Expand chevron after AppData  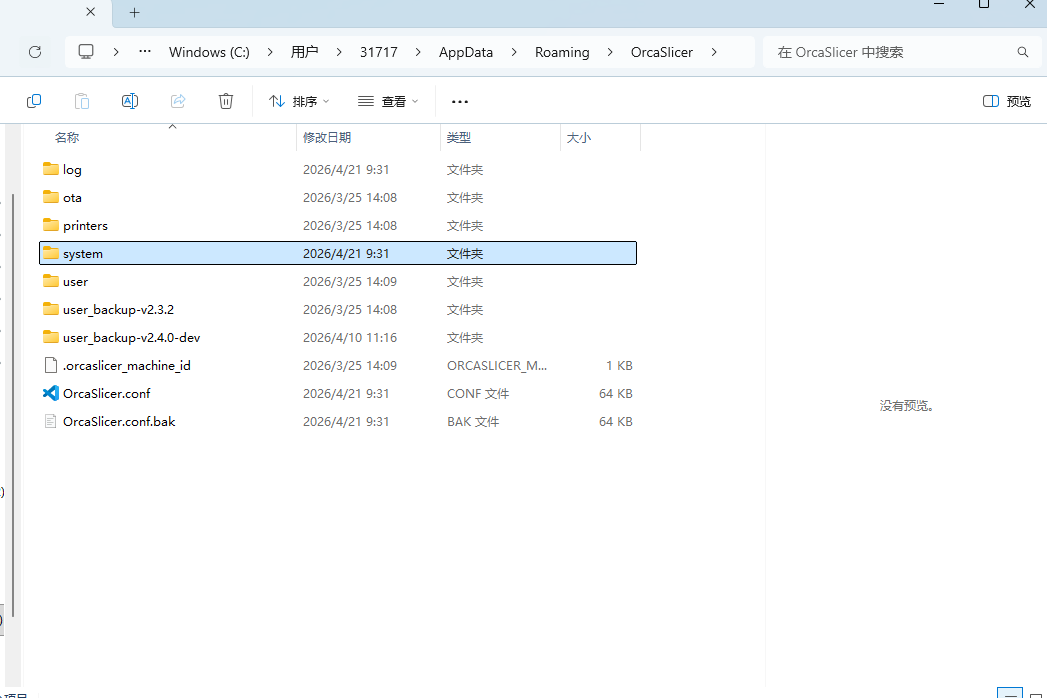point(514,52)
